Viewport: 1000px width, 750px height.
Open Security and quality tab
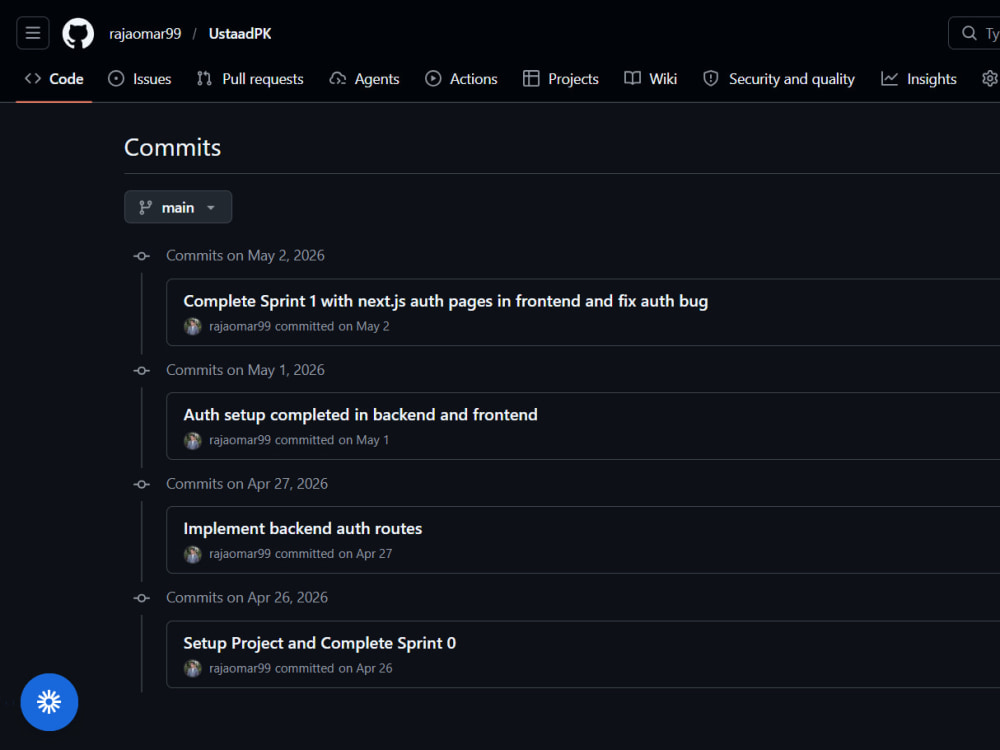(x=779, y=78)
